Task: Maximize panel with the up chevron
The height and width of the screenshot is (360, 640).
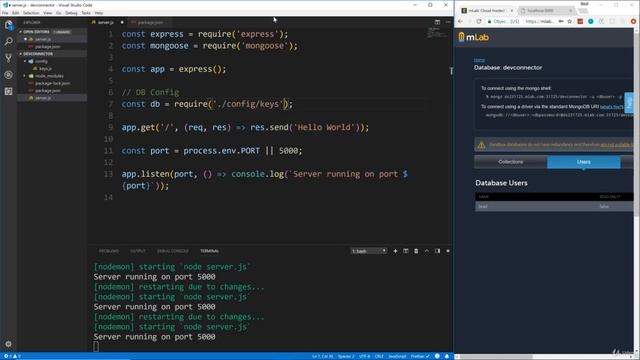Action: point(427,251)
